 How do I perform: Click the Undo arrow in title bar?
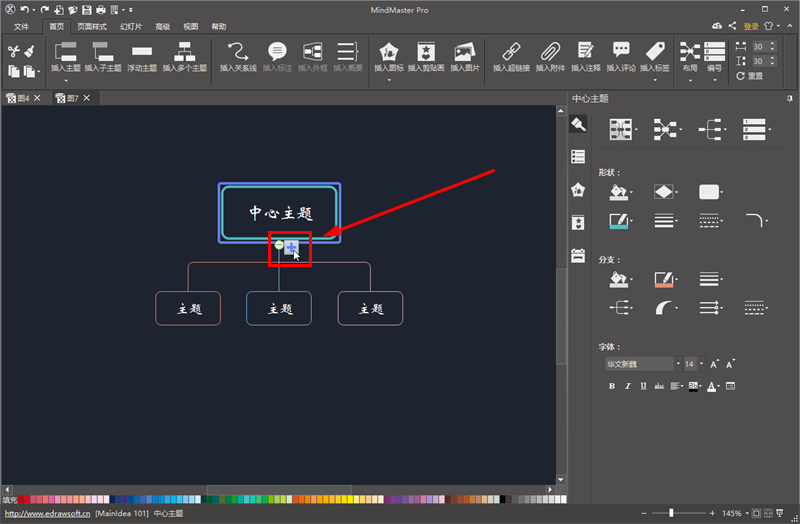[24, 10]
